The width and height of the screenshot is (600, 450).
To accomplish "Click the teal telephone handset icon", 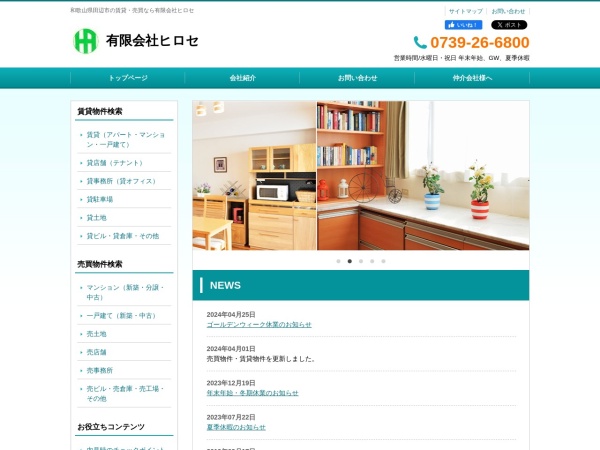I will [x=420, y=42].
